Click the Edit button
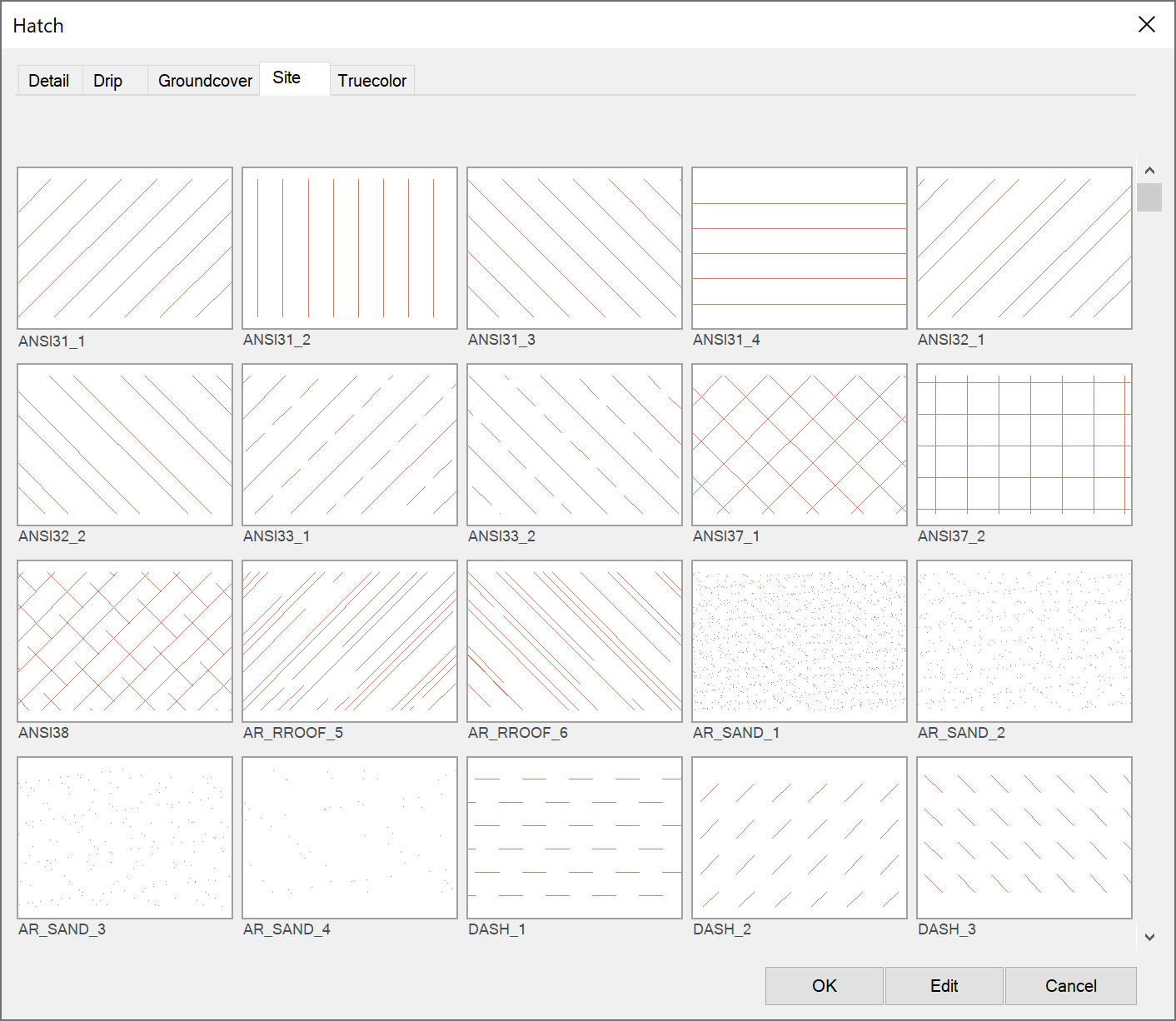 pyautogui.click(x=944, y=986)
